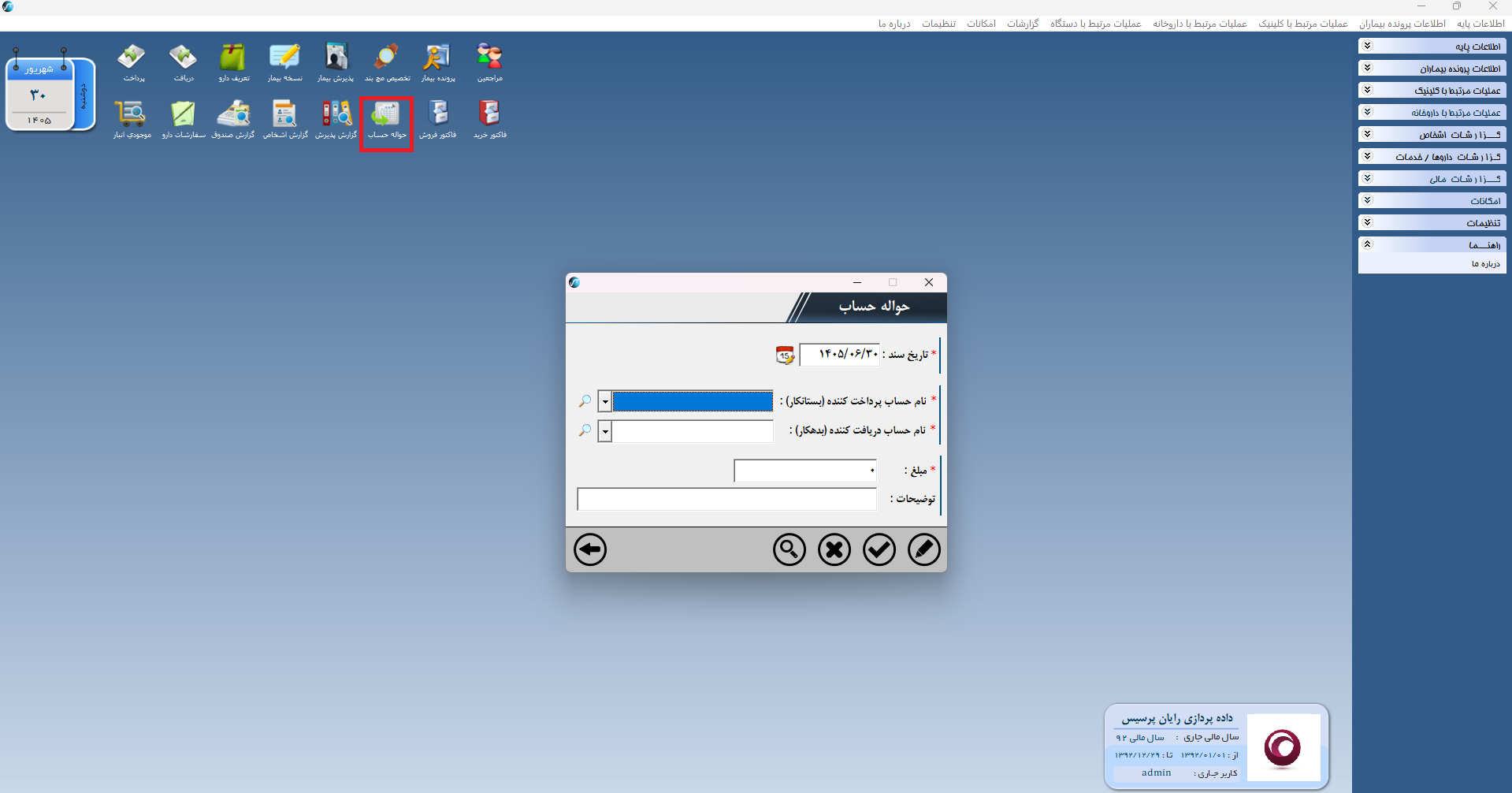
Task: Click the checkmark confirm button in dialog
Action: pyautogui.click(x=879, y=549)
